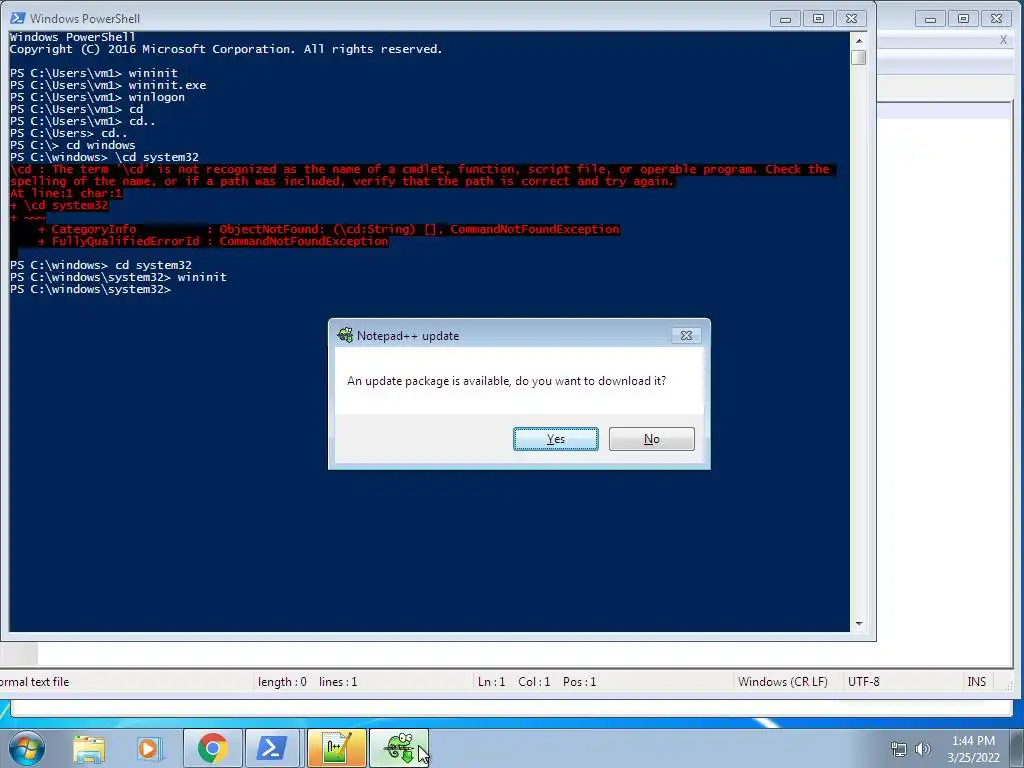Switch to the PowerShell taskbar button
Viewport: 1024px width, 768px height.
[272, 748]
